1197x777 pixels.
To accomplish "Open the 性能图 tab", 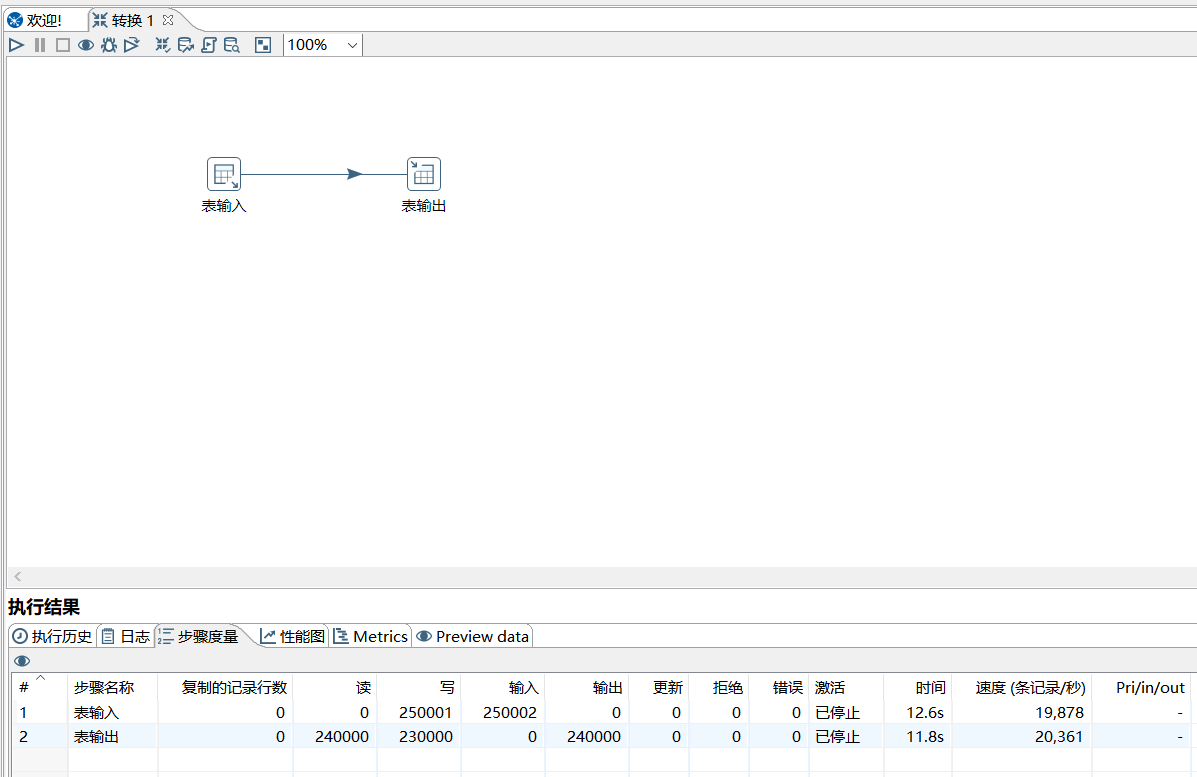I will pos(292,637).
